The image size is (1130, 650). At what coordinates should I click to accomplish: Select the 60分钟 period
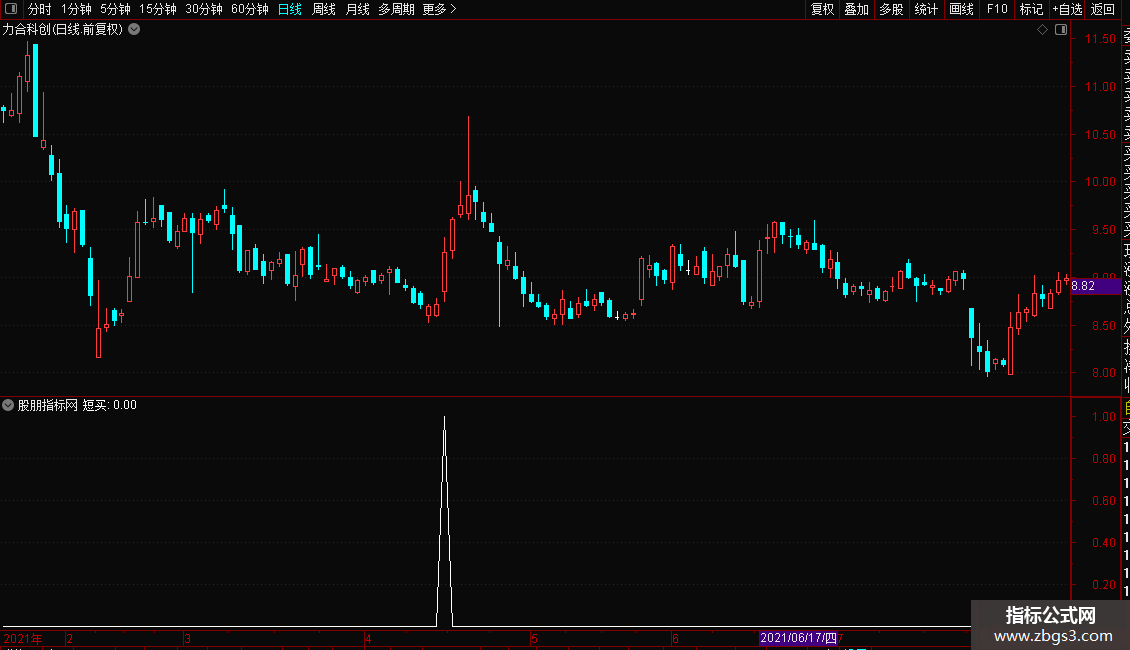(249, 9)
